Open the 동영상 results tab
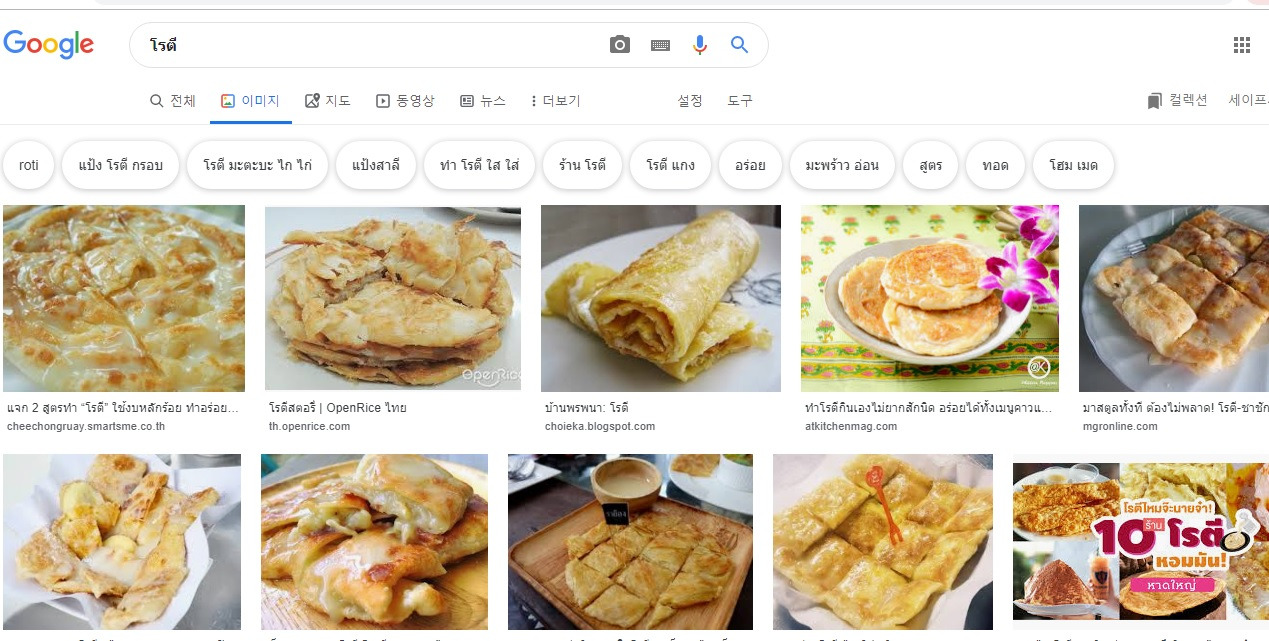The height and width of the screenshot is (641, 1269). [405, 100]
